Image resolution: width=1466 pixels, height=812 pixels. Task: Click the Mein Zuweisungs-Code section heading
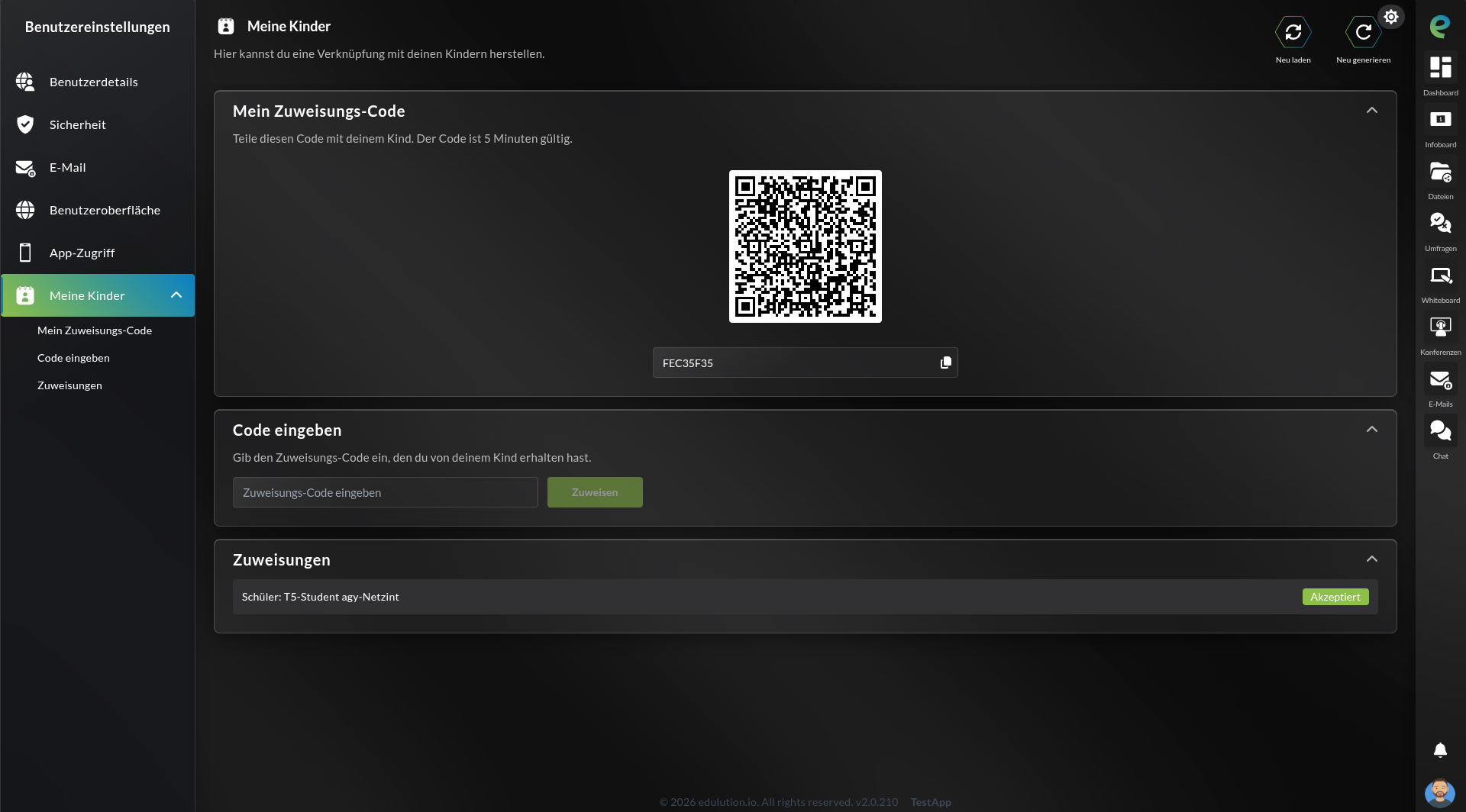pyautogui.click(x=319, y=111)
